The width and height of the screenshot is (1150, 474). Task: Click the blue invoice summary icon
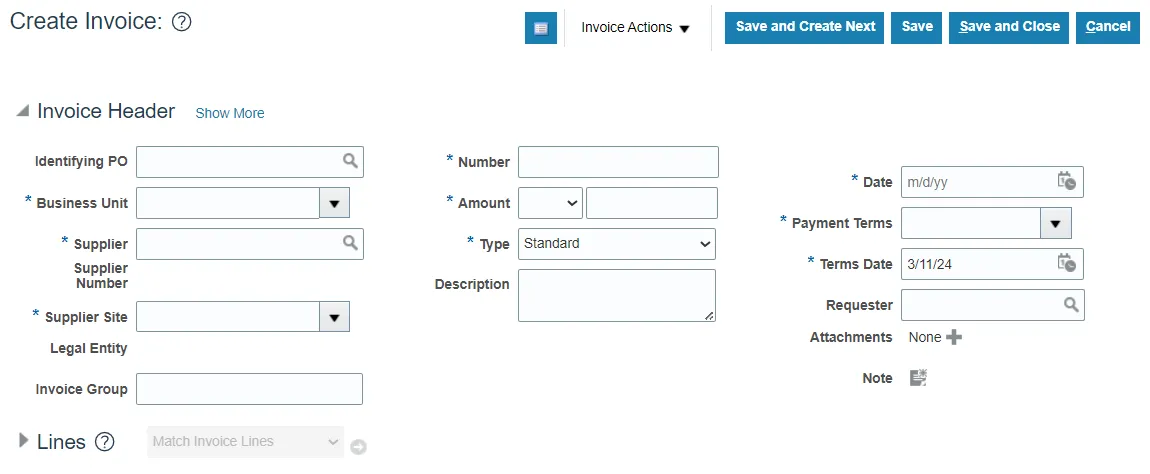click(541, 28)
